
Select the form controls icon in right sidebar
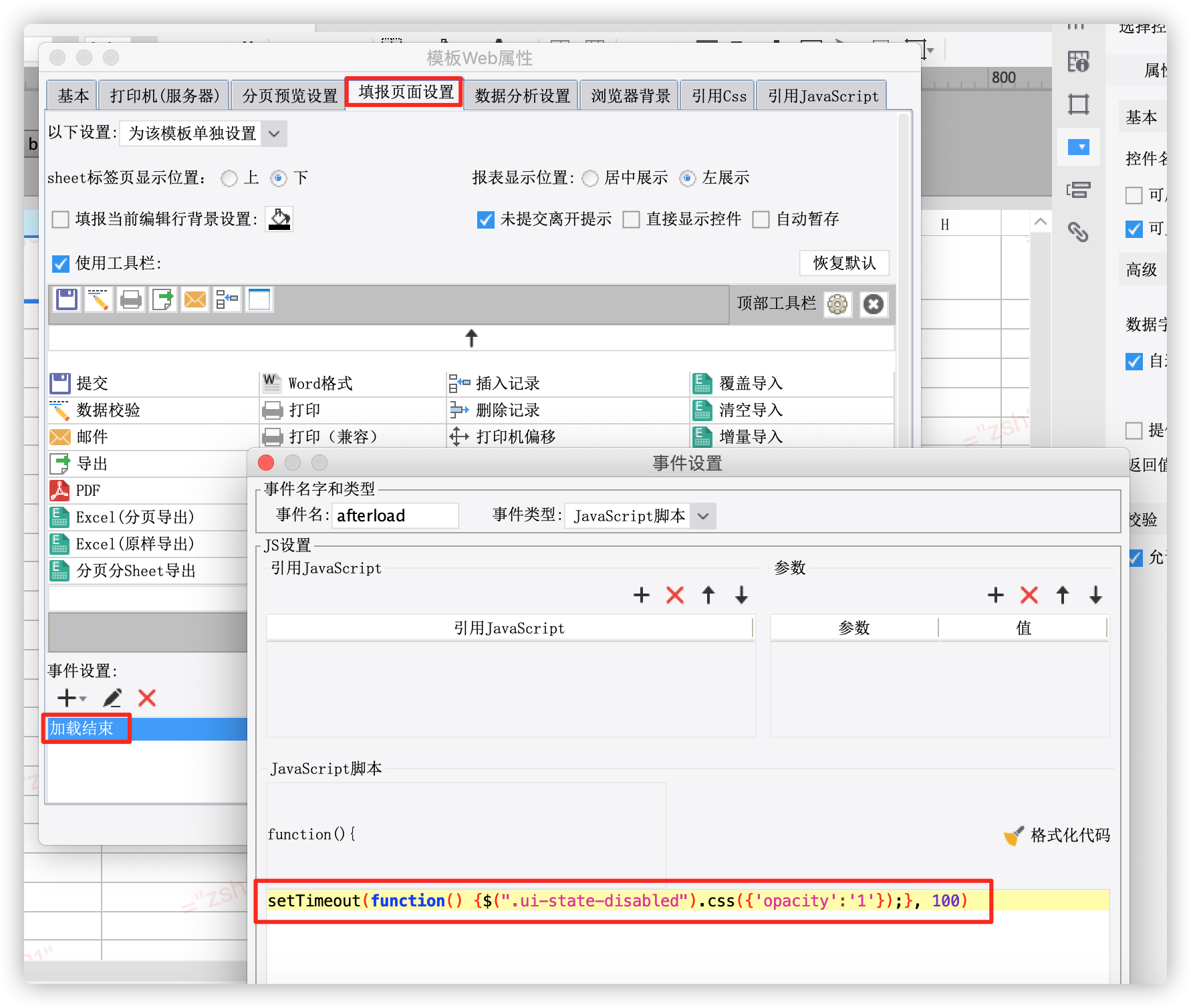tap(1078, 190)
